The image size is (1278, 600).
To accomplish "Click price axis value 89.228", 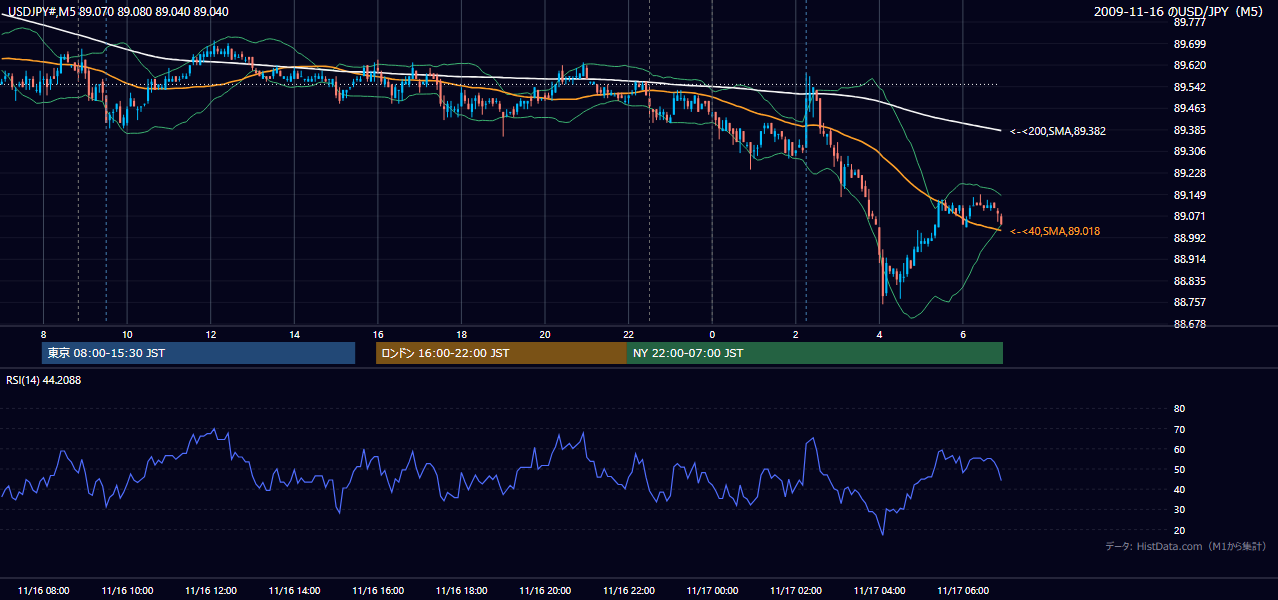I will (x=1189, y=173).
